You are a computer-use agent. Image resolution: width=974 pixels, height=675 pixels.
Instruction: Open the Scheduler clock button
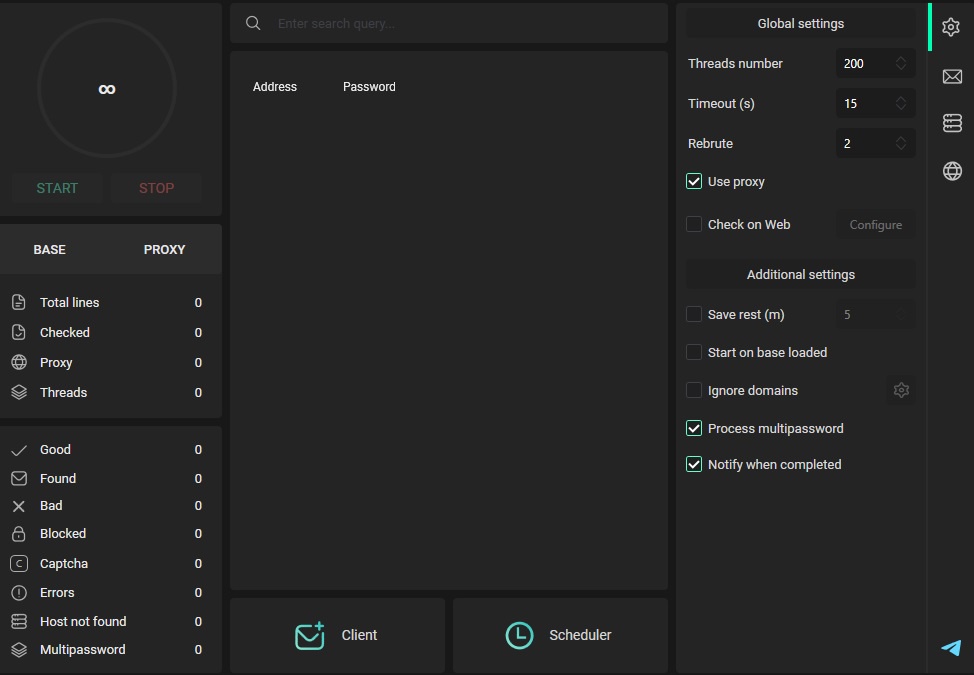pos(560,635)
